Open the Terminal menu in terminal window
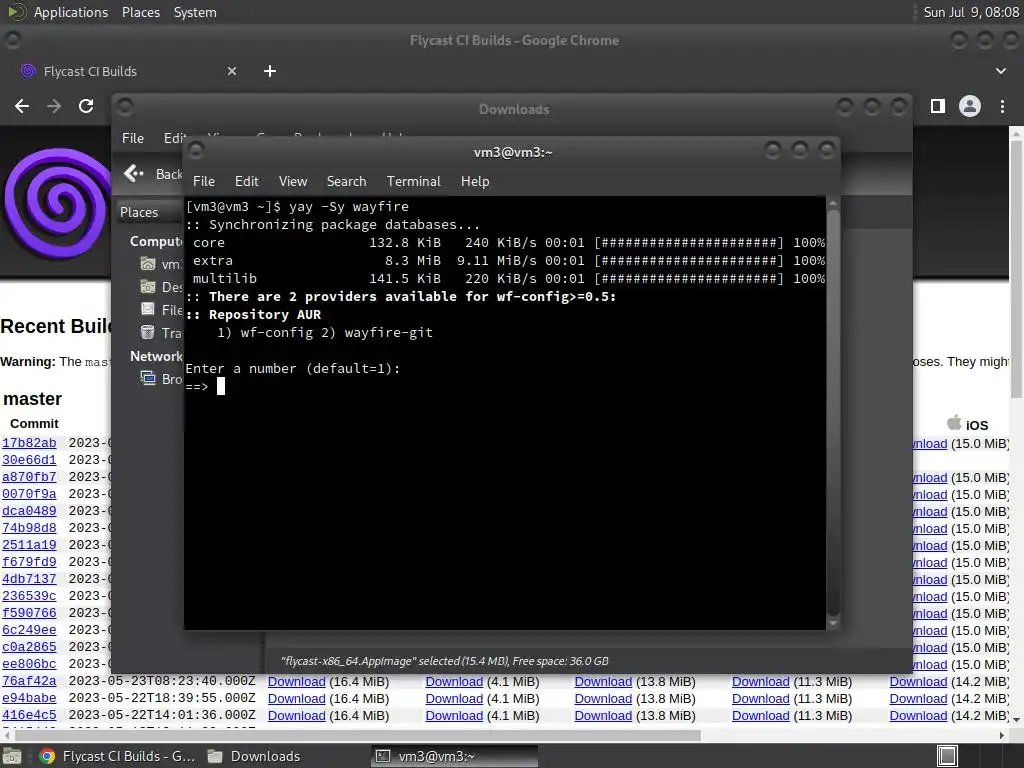1024x768 pixels. tap(413, 181)
